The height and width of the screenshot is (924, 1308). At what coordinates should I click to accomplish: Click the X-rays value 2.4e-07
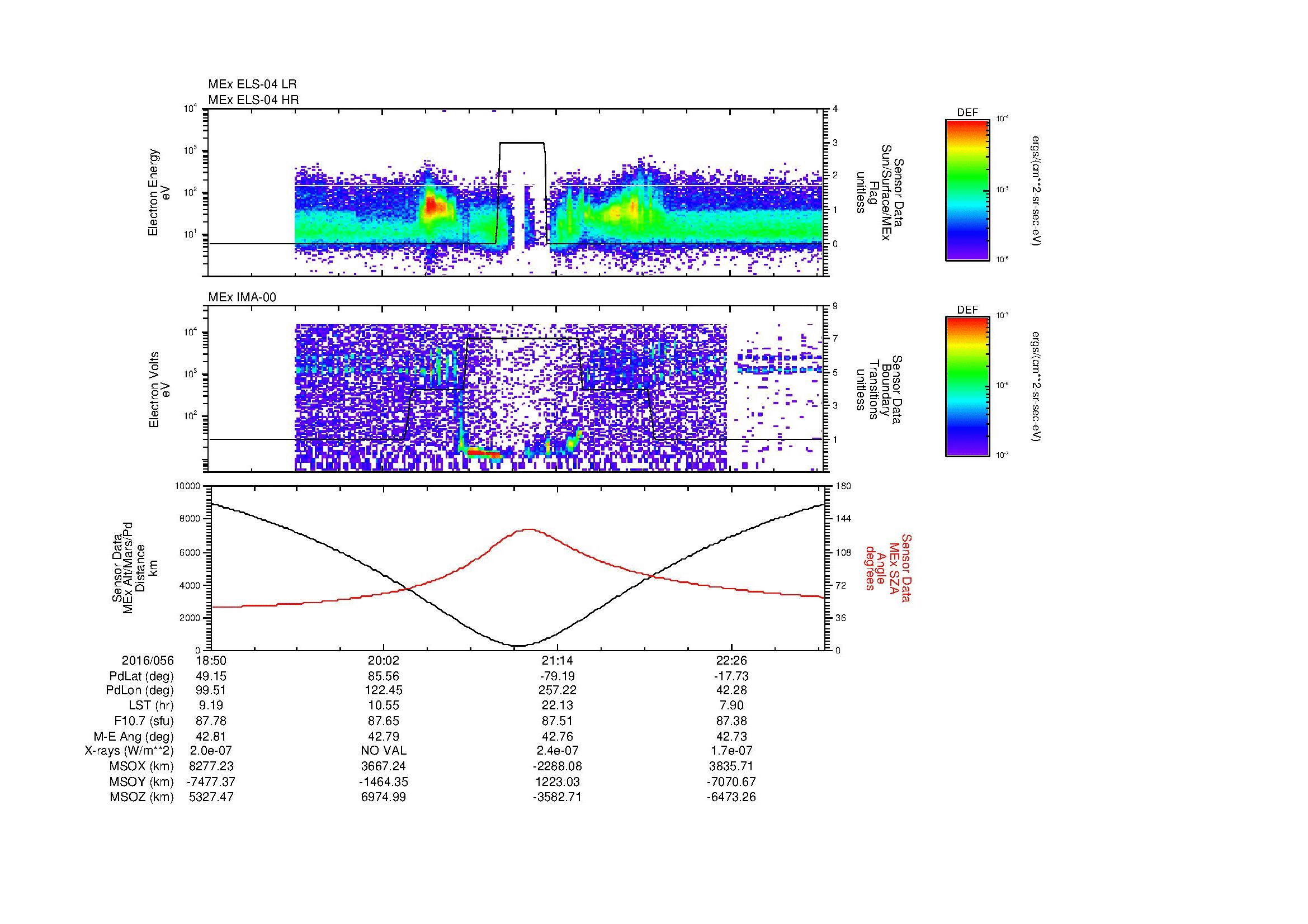click(558, 751)
